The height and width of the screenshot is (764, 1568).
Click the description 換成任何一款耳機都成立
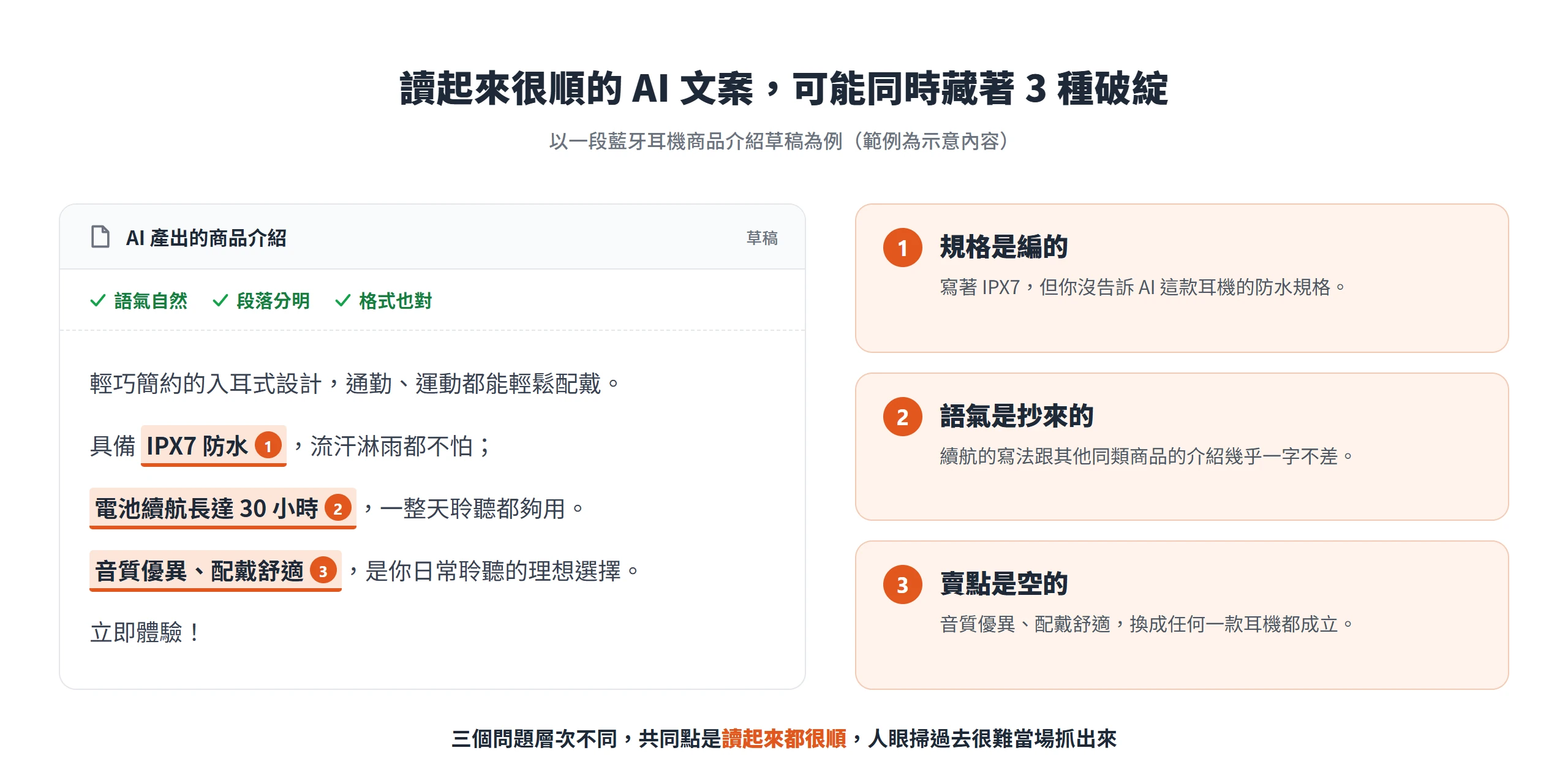coord(1234,624)
